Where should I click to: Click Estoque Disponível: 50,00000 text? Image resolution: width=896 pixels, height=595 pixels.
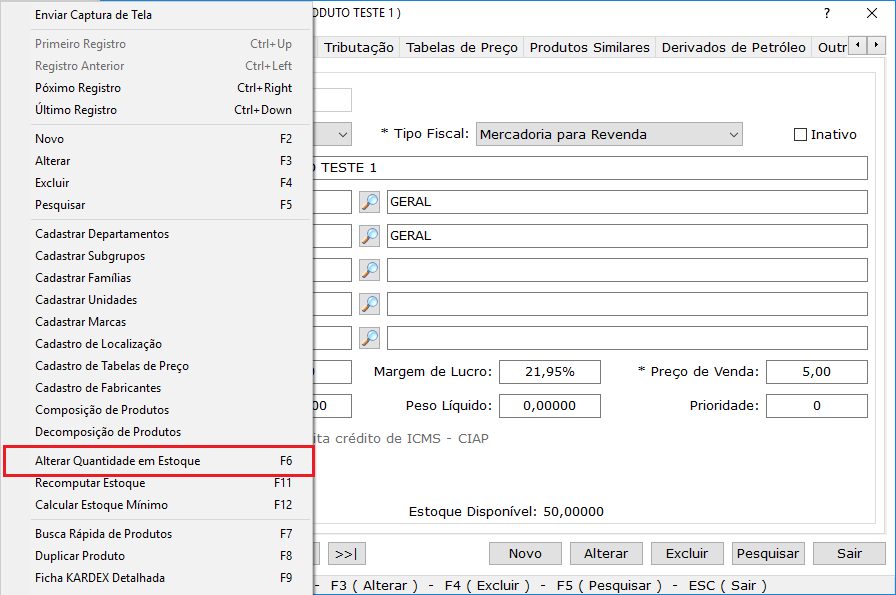(x=506, y=512)
